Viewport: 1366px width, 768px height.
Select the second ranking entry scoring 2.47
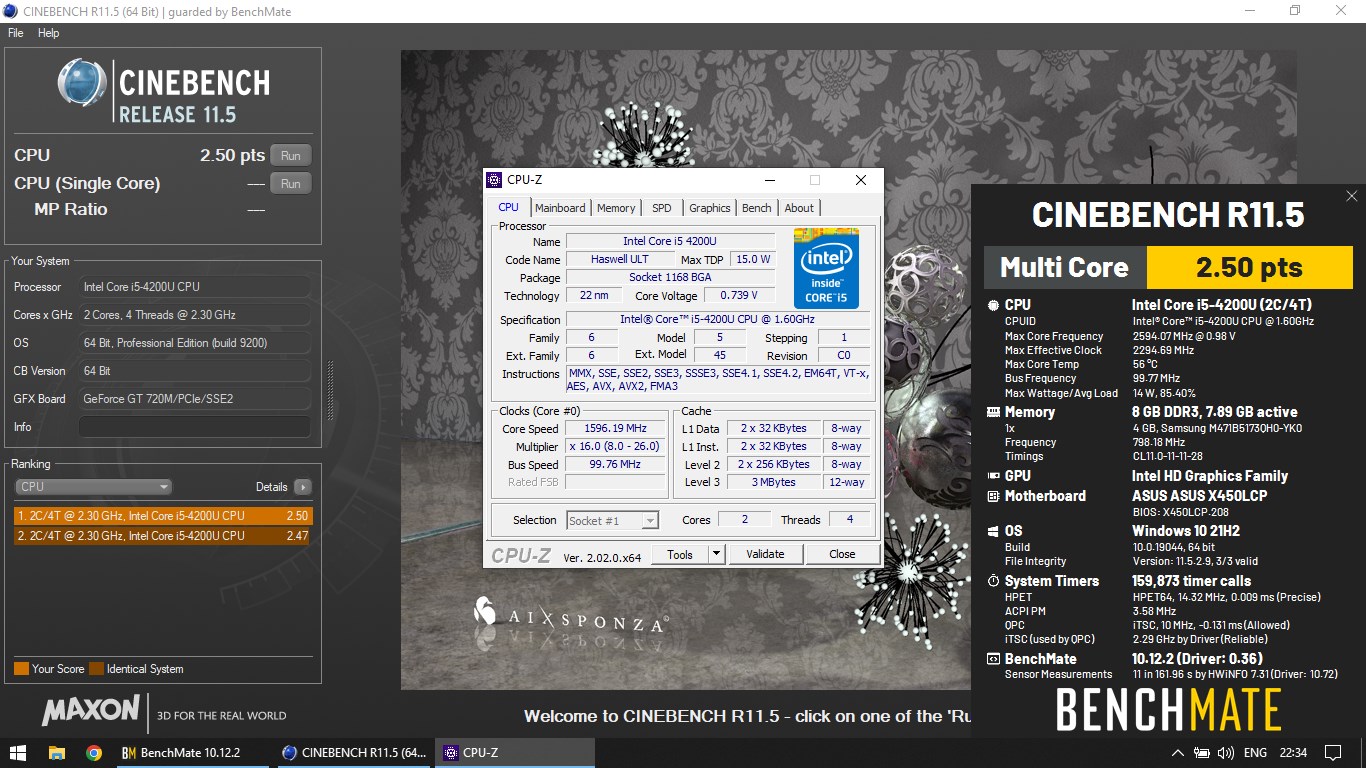pos(163,536)
